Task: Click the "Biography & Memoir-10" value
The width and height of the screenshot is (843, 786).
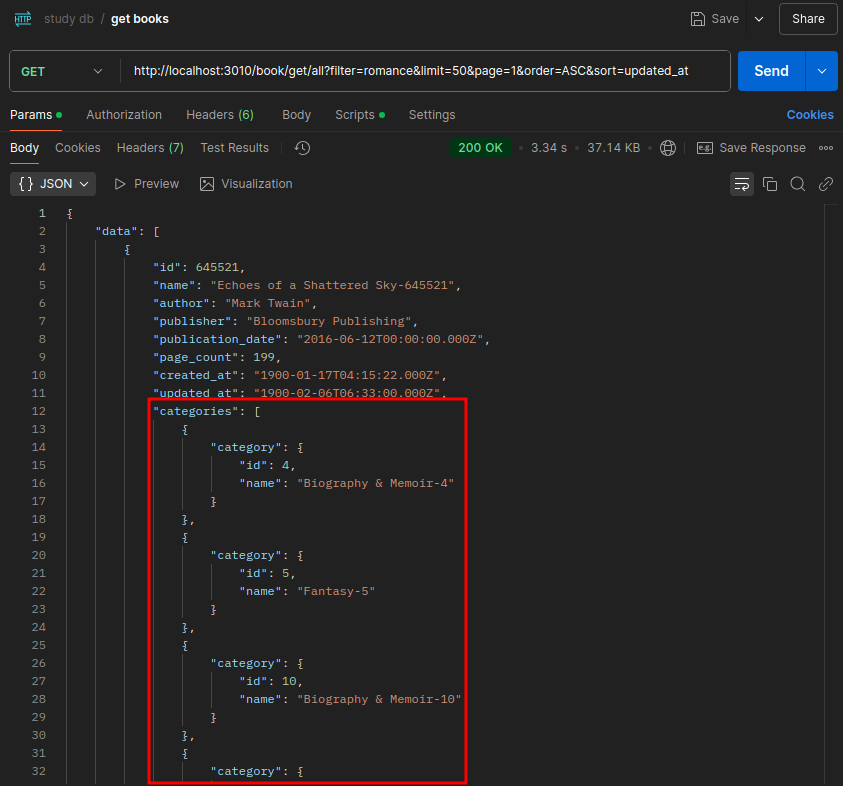Action: click(379, 699)
